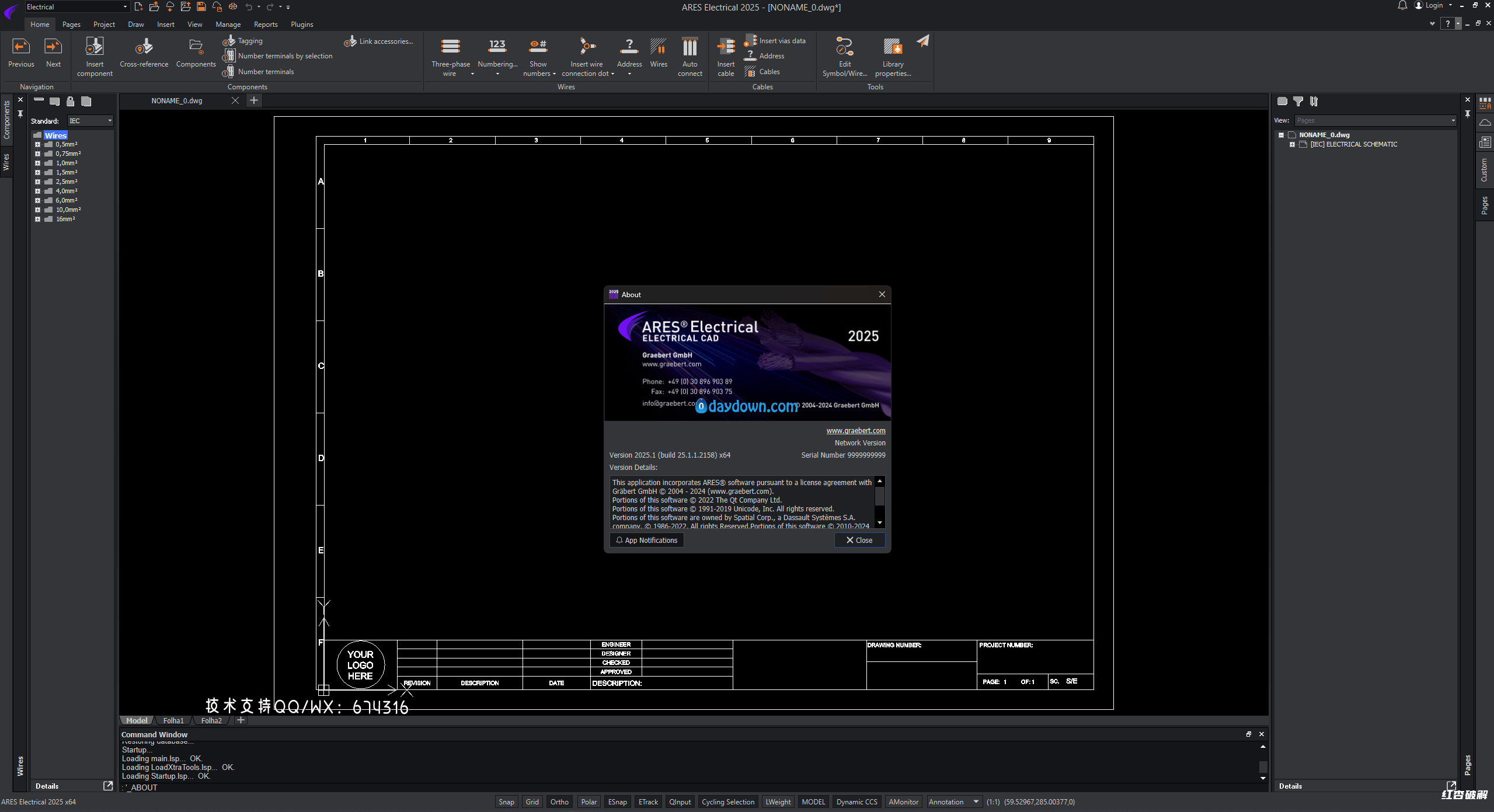The height and width of the screenshot is (812, 1494).
Task: Toggle ETrack in the status bar
Action: (x=648, y=802)
